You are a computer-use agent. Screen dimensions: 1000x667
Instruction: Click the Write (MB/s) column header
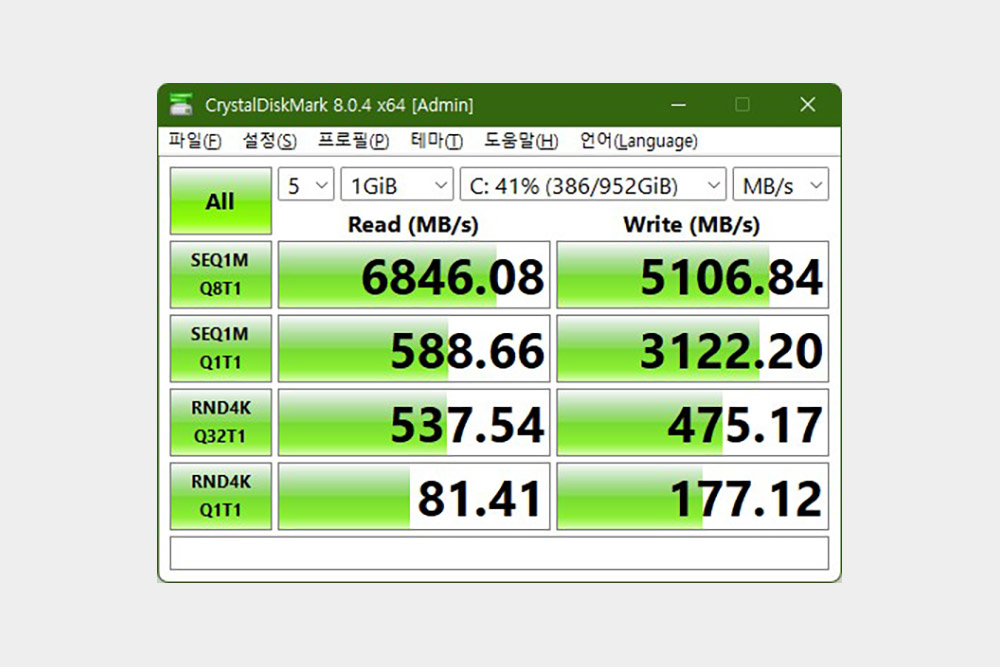(x=692, y=224)
